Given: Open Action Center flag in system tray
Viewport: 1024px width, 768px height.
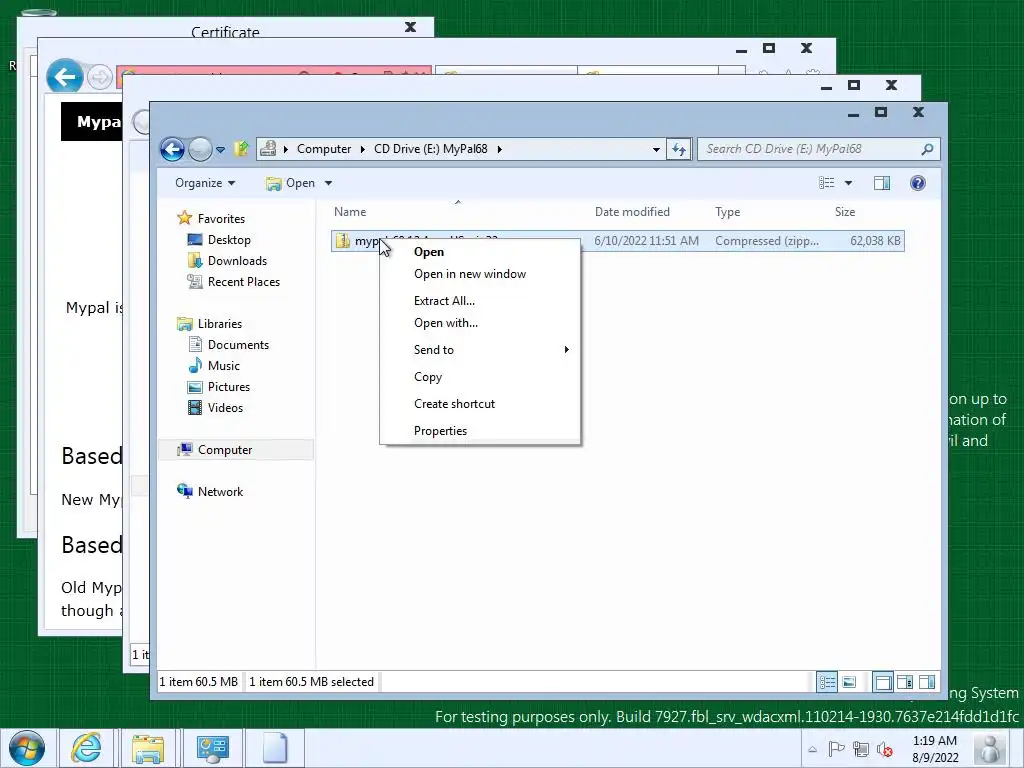Looking at the screenshot, I should click(x=836, y=749).
